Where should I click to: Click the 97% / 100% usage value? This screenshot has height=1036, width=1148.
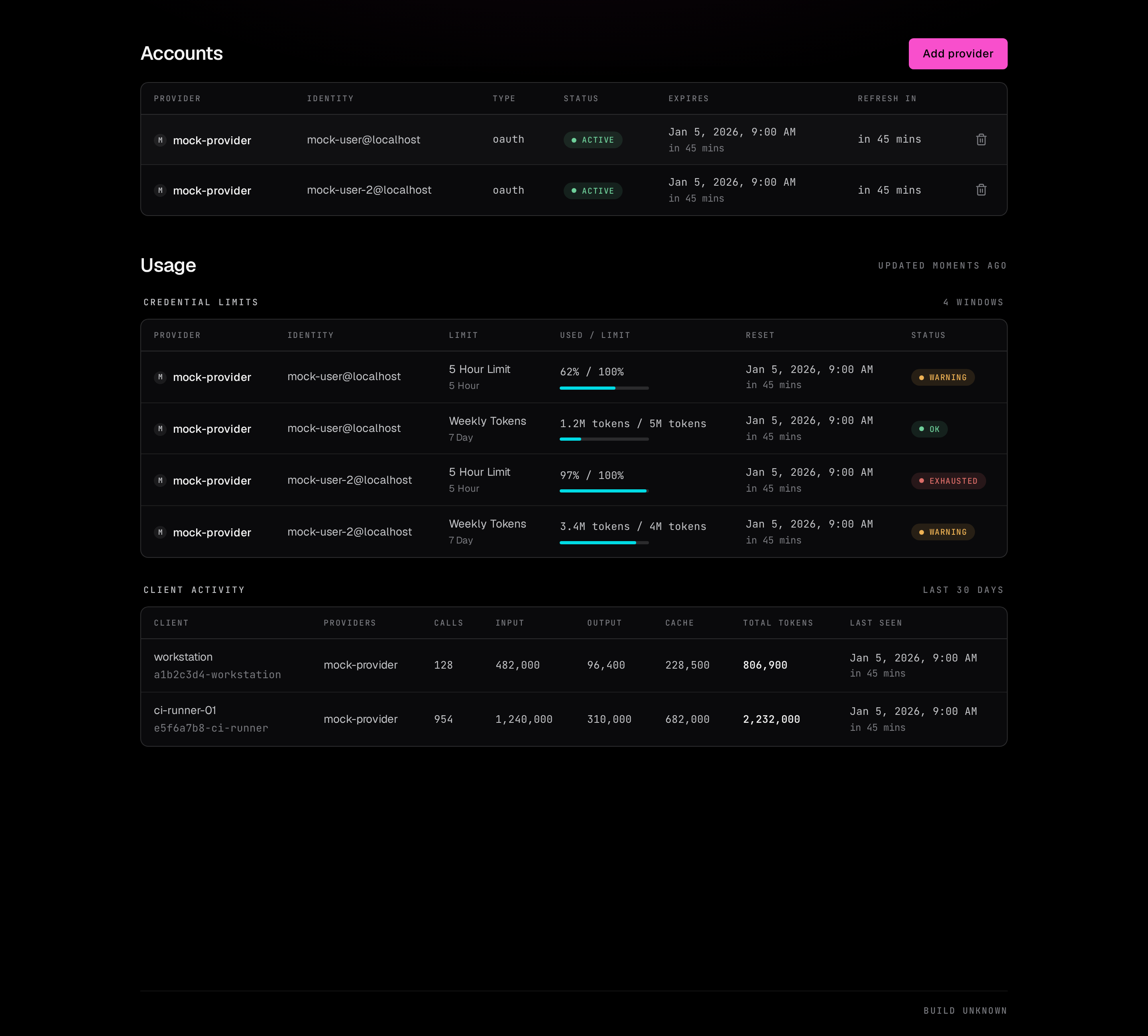592,475
